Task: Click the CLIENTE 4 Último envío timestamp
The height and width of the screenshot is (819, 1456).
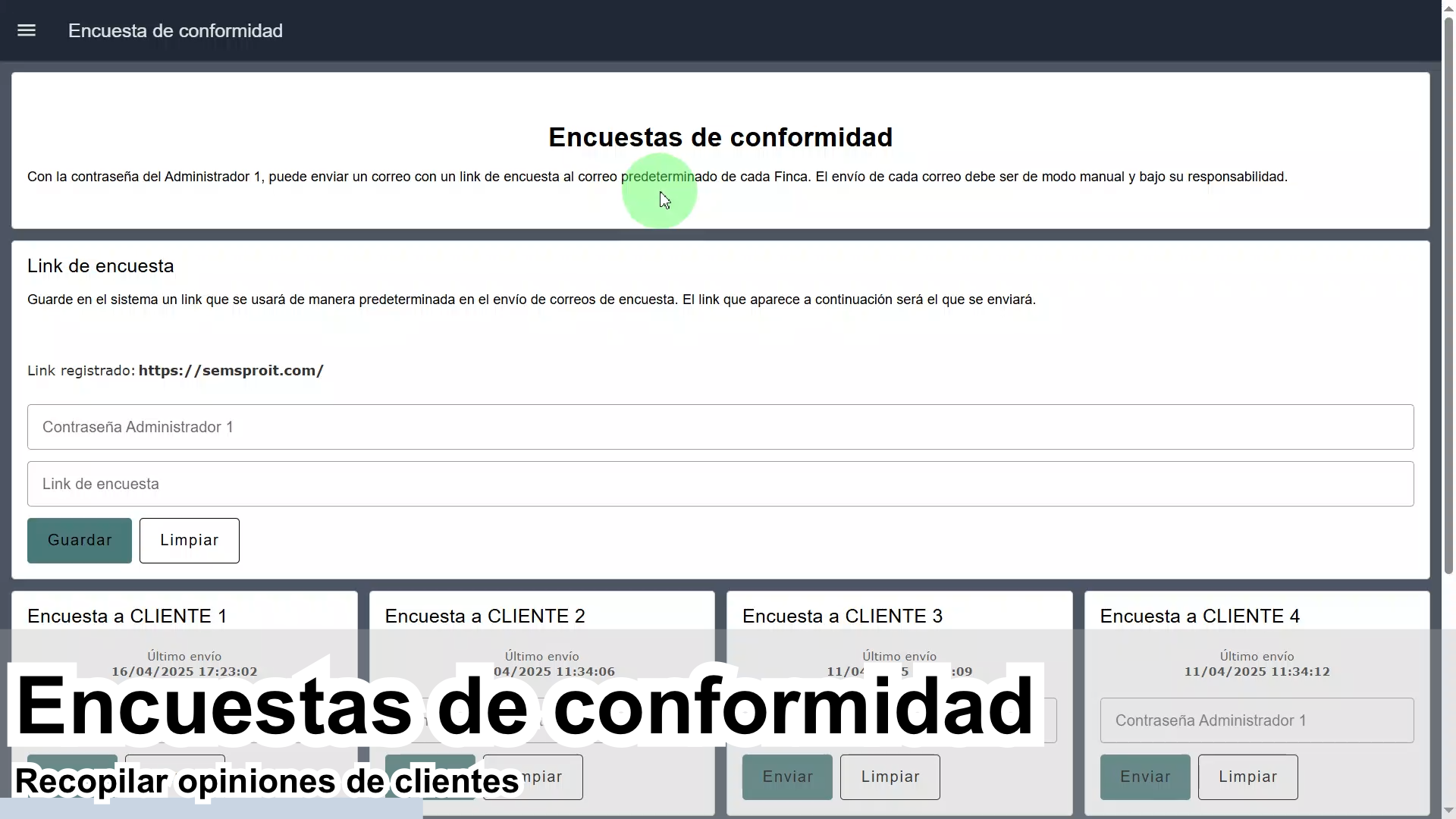Action: tap(1257, 672)
